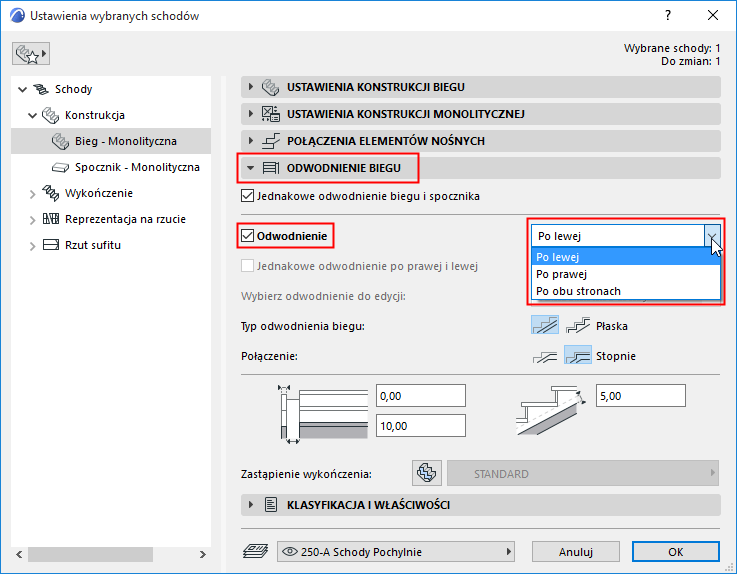Click tree panel horizontal scrollbar thumb
Screen dimensions: 737x574
coord(90,554)
